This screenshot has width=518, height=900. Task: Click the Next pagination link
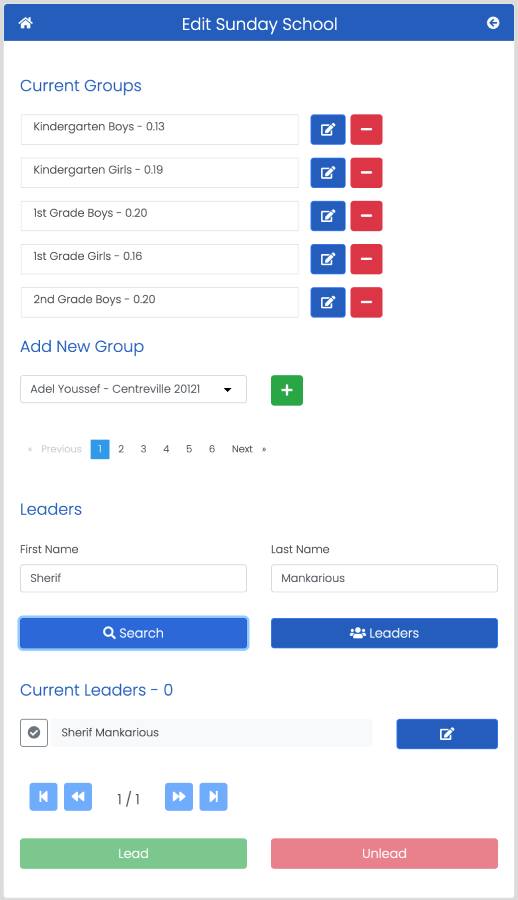click(x=242, y=449)
